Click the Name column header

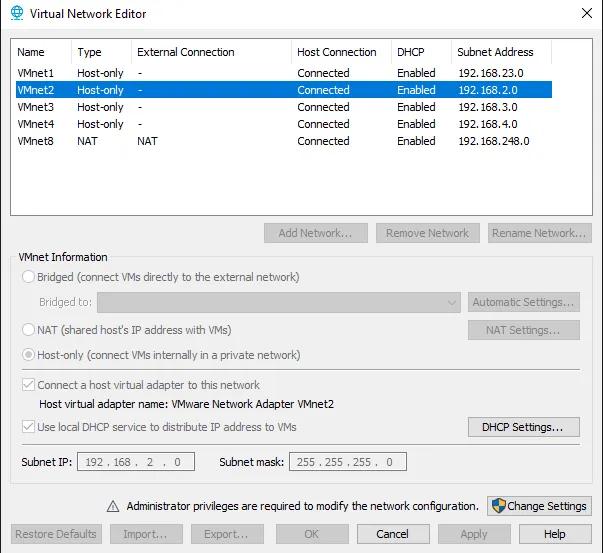(x=43, y=52)
